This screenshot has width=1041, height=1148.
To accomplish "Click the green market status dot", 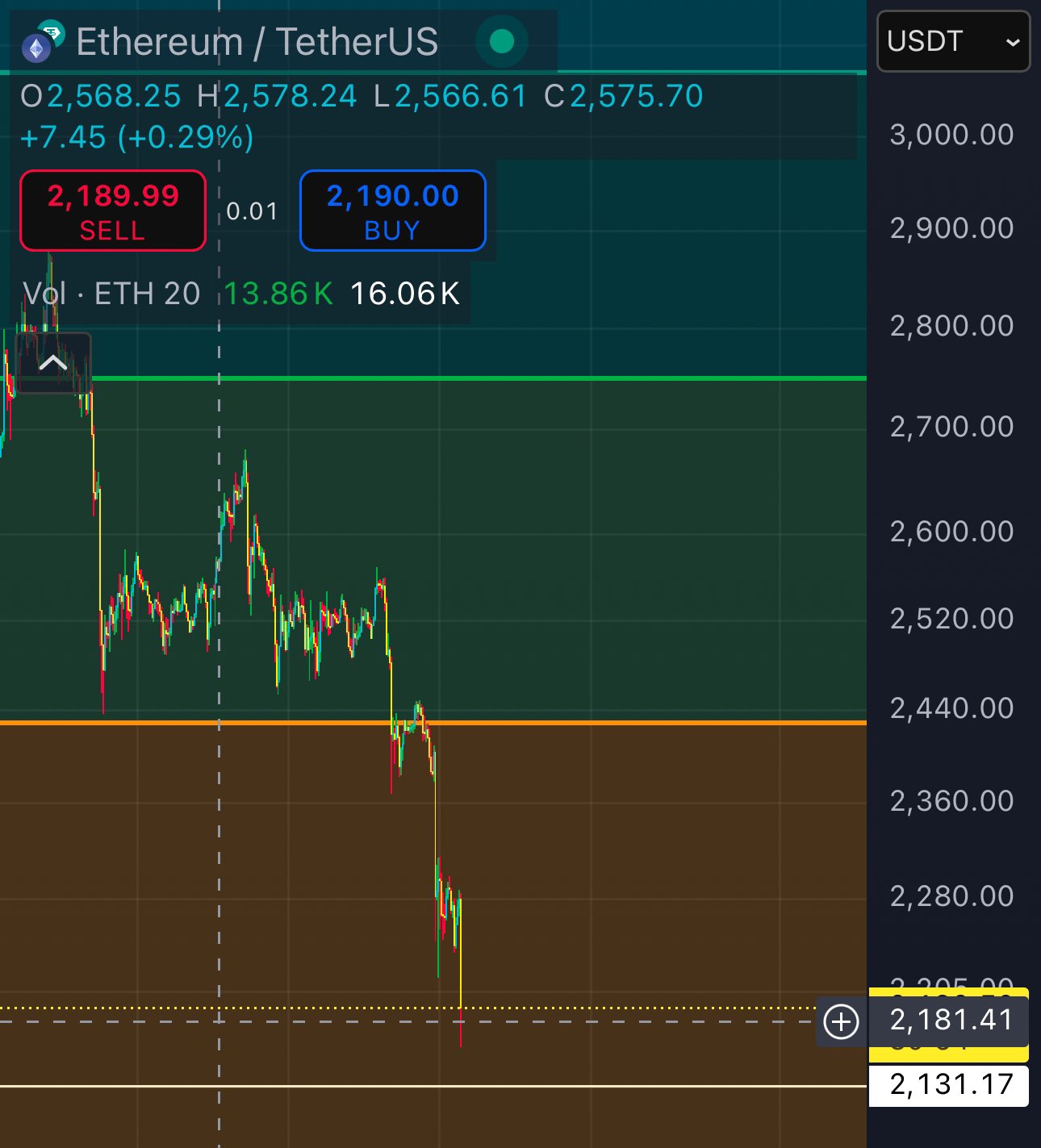I will coord(501,41).
